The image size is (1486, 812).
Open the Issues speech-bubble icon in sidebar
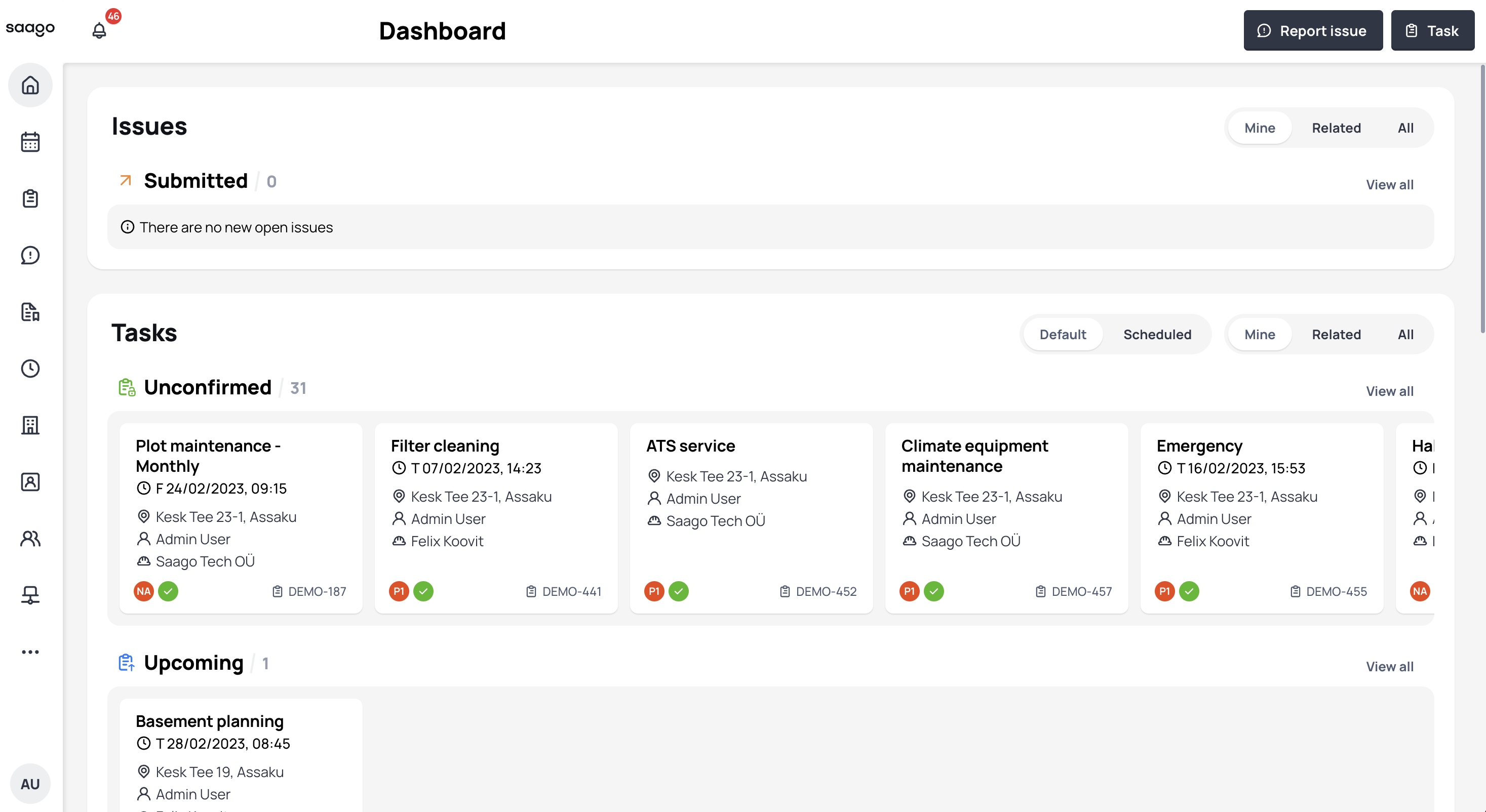click(x=30, y=255)
